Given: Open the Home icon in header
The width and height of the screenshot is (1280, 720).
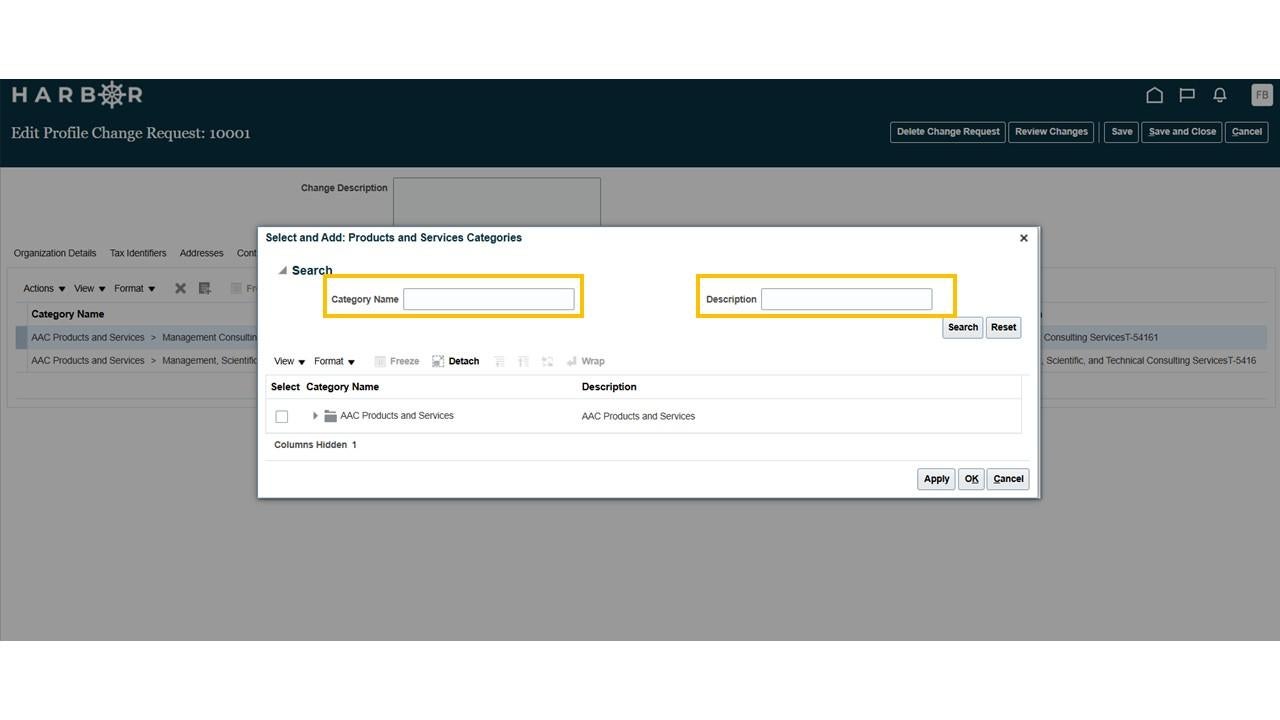Looking at the screenshot, I should click(1154, 95).
